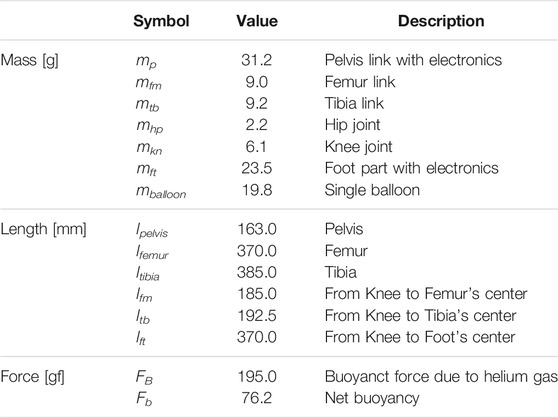This screenshot has width=558, height=418.
Task: Select the Force [gf] row label
Action: tap(32, 377)
